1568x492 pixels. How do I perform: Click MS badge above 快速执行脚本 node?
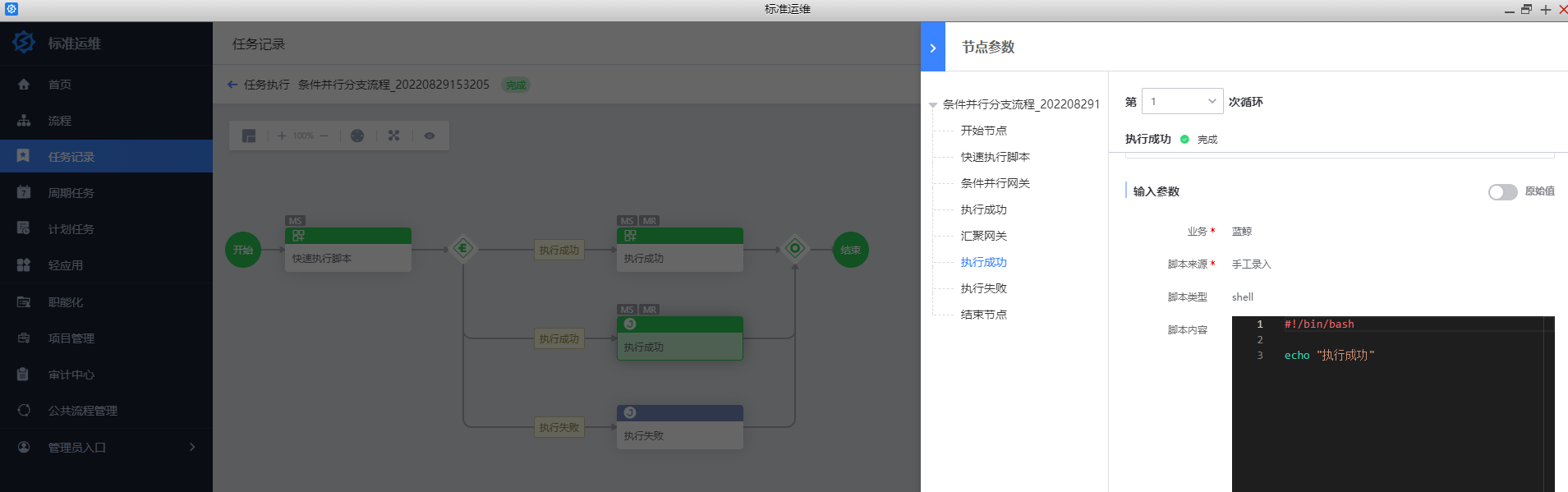pyautogui.click(x=295, y=221)
